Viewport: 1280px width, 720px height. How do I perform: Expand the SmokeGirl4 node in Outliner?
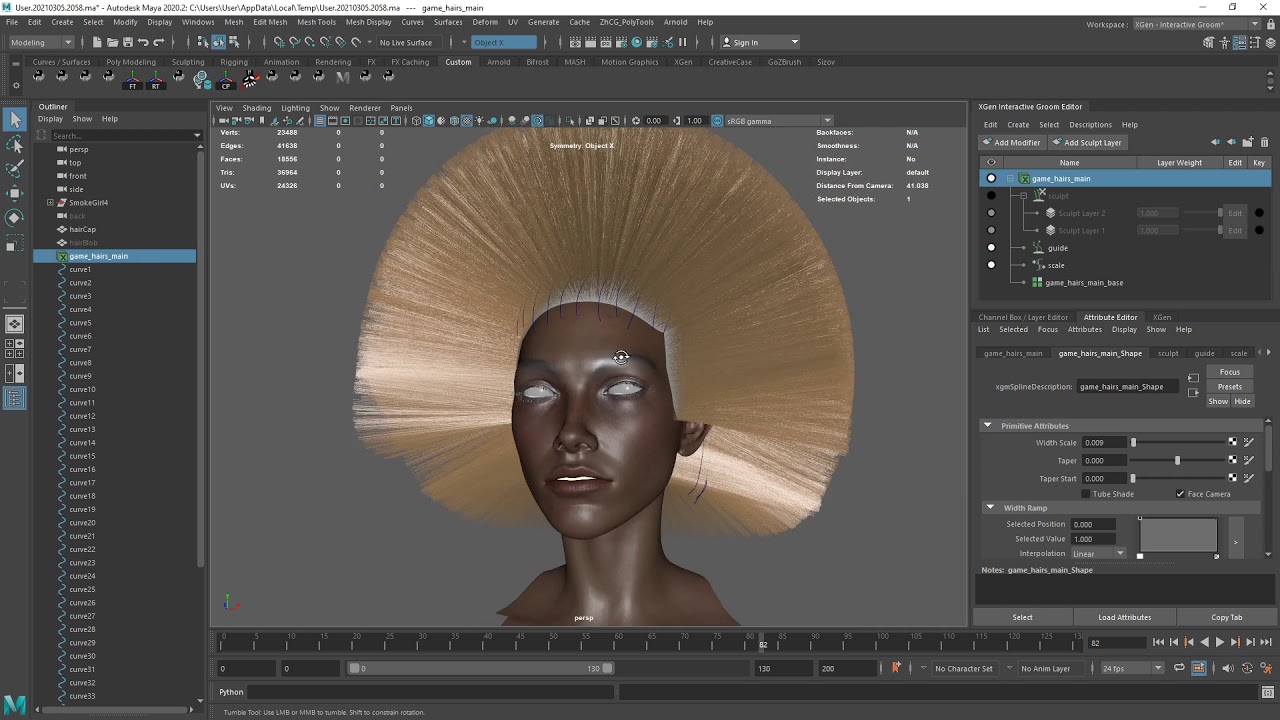pos(50,202)
